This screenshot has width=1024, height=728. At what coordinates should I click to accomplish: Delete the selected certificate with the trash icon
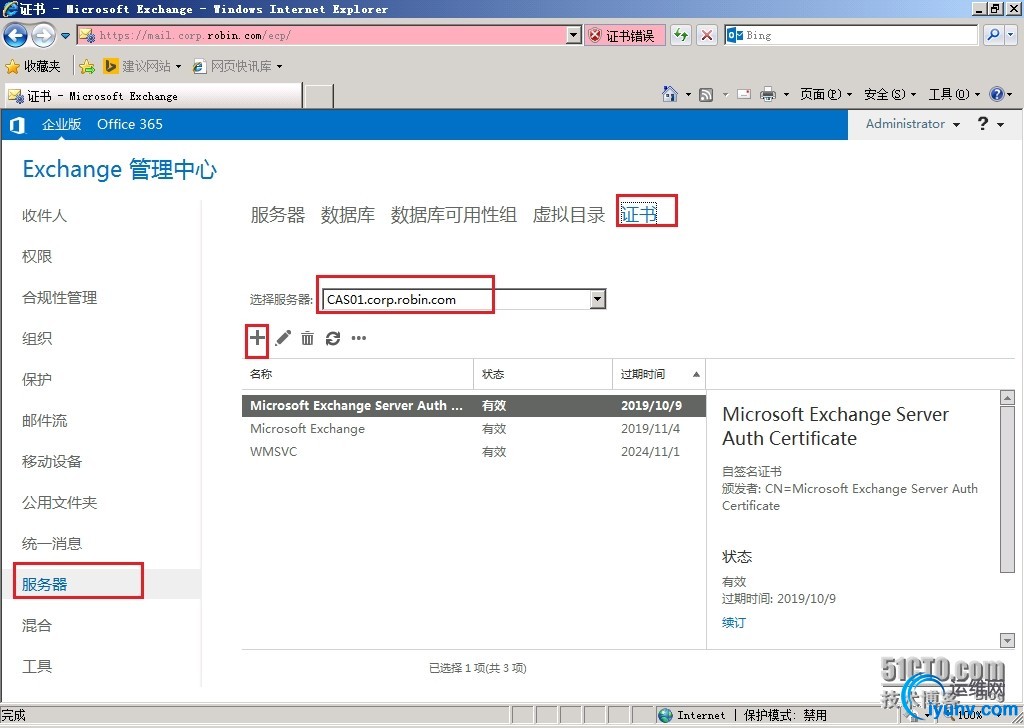(308, 338)
